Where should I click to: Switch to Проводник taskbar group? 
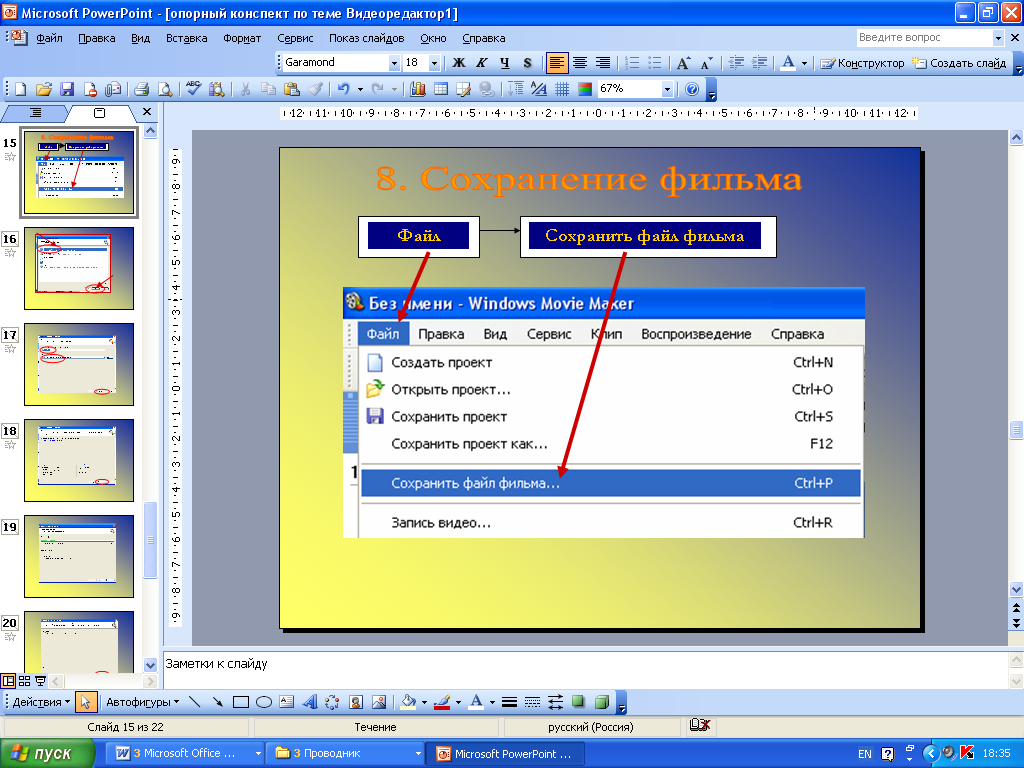pyautogui.click(x=346, y=753)
